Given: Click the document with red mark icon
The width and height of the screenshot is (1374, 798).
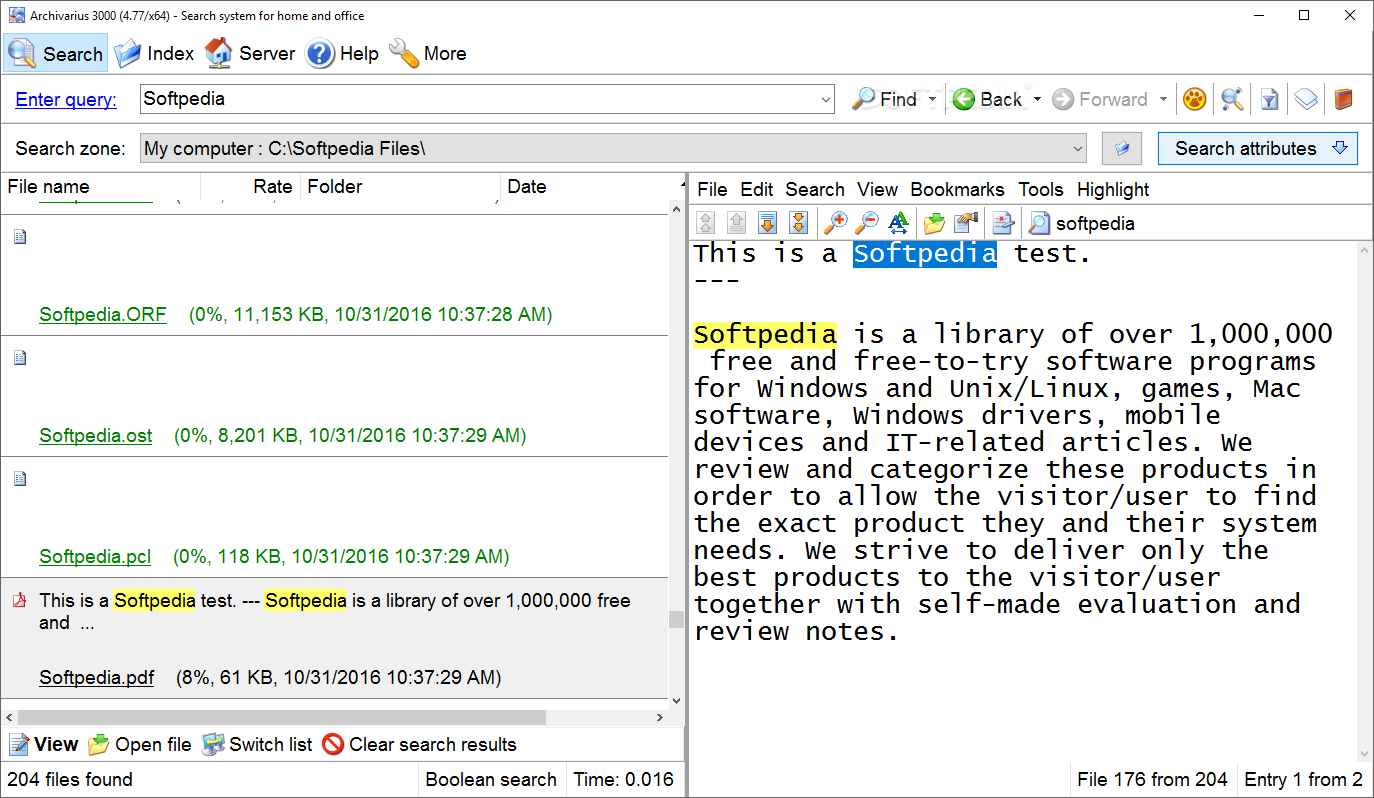Looking at the screenshot, I should click(x=1002, y=223).
